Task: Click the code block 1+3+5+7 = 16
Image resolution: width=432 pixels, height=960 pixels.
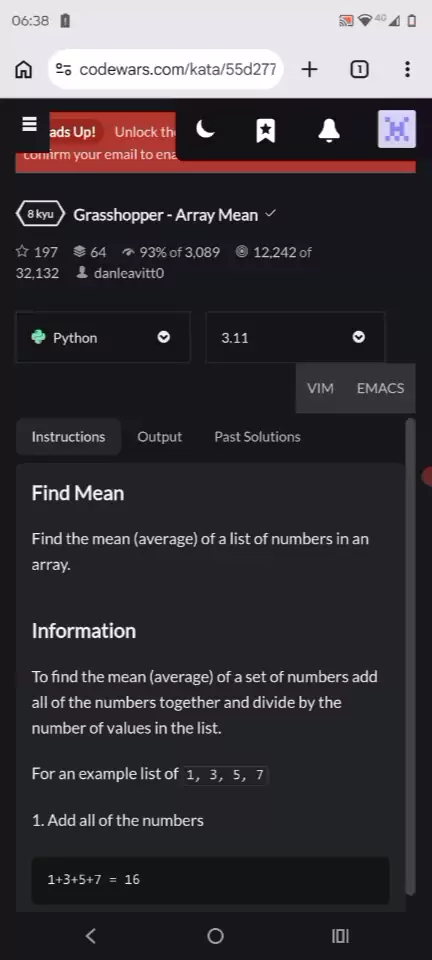Action: click(210, 880)
